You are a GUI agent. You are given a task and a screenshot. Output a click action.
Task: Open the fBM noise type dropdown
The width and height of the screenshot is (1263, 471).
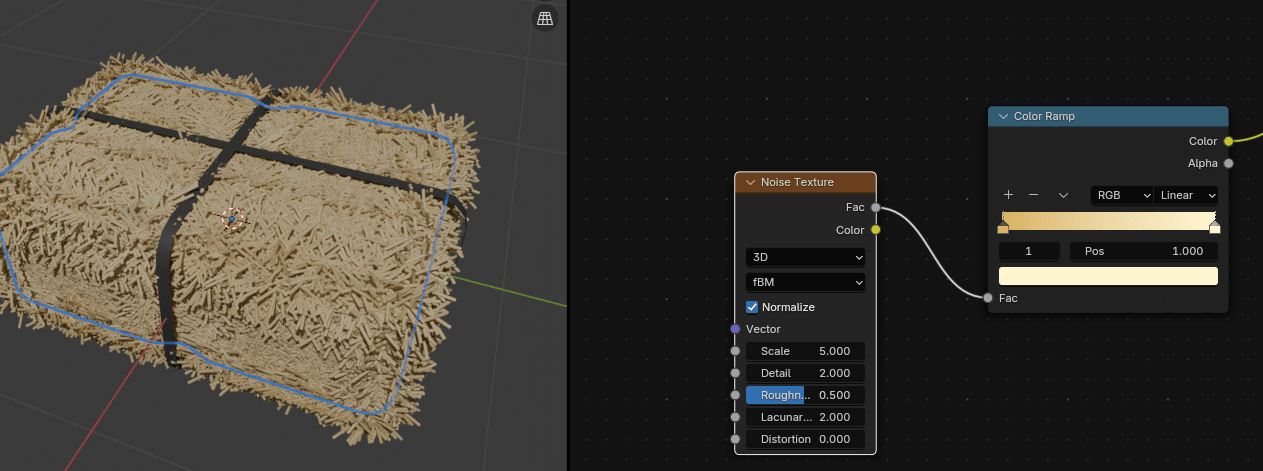click(805, 283)
